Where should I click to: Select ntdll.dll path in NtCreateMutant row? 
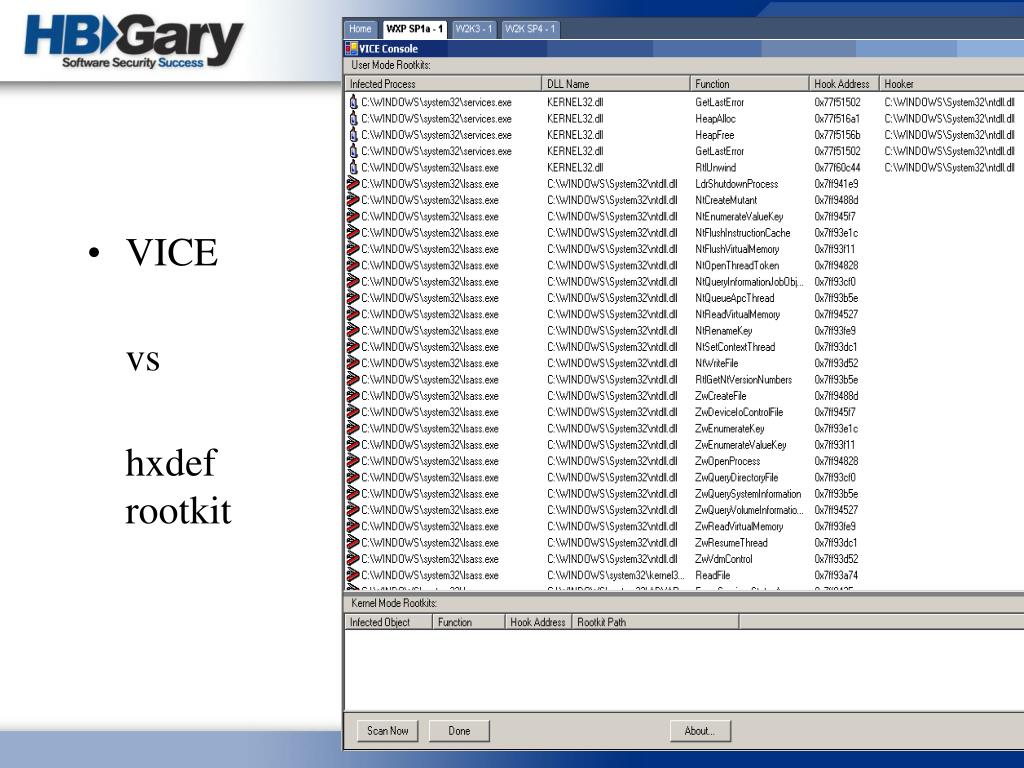[612, 200]
